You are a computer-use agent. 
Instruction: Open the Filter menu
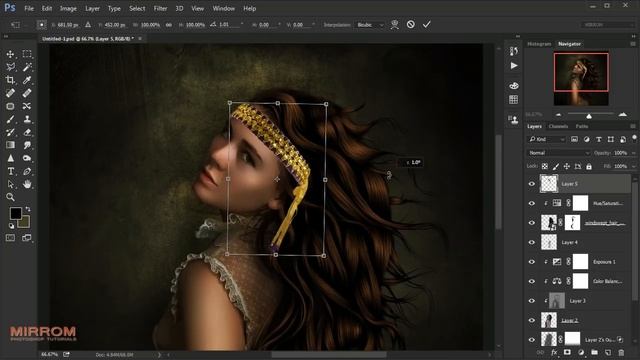(x=160, y=8)
